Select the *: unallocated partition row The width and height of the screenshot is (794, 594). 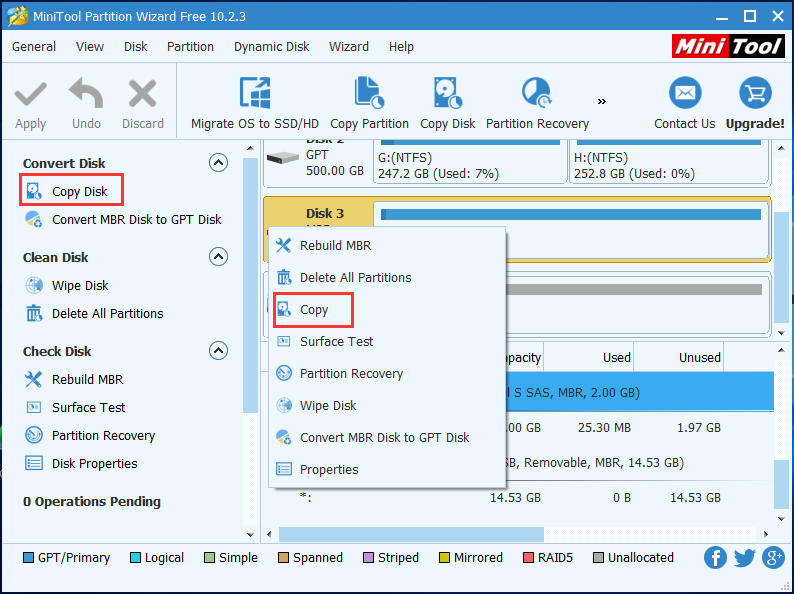tap(520, 498)
